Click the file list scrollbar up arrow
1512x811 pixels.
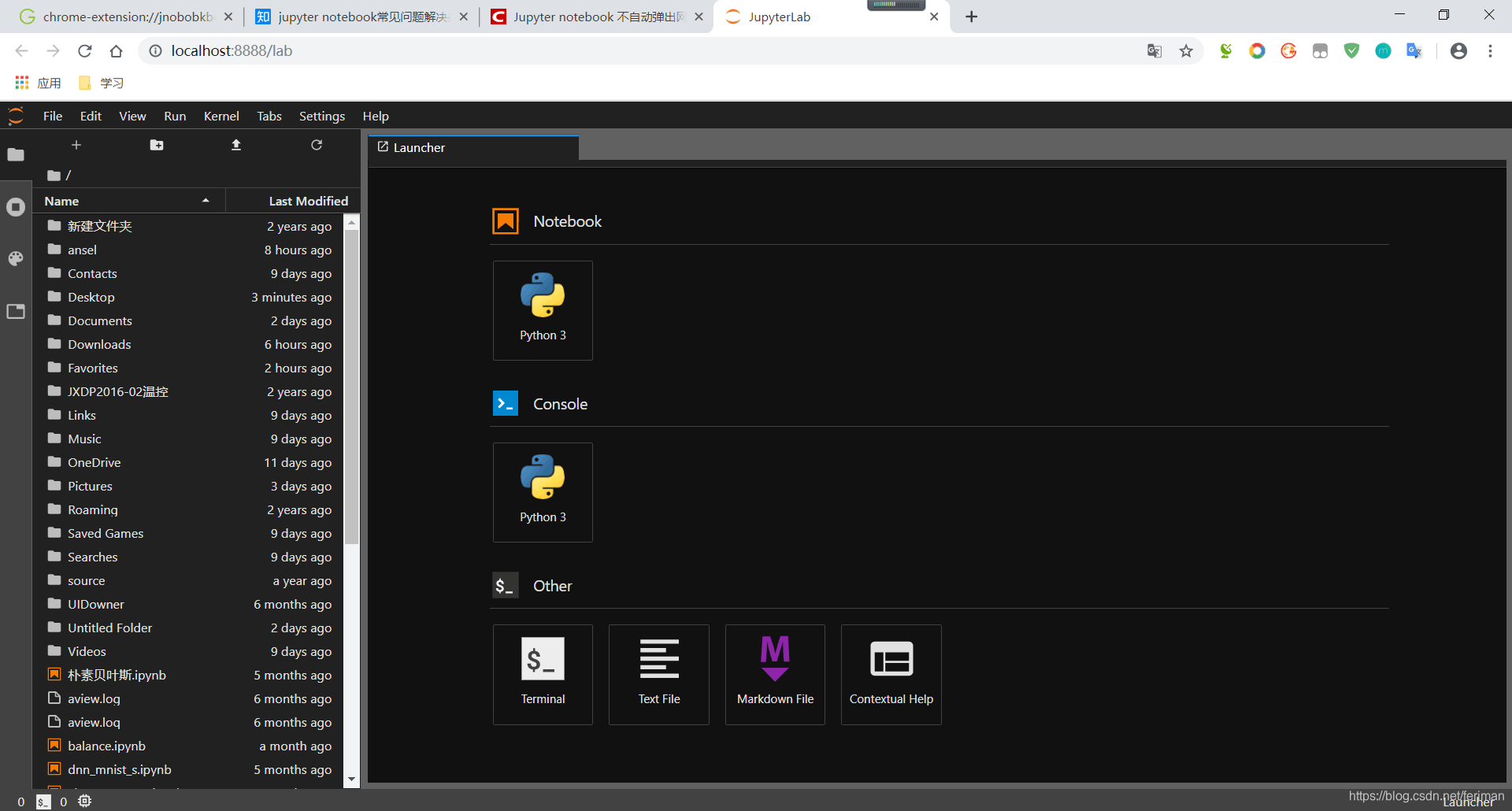[x=352, y=223]
